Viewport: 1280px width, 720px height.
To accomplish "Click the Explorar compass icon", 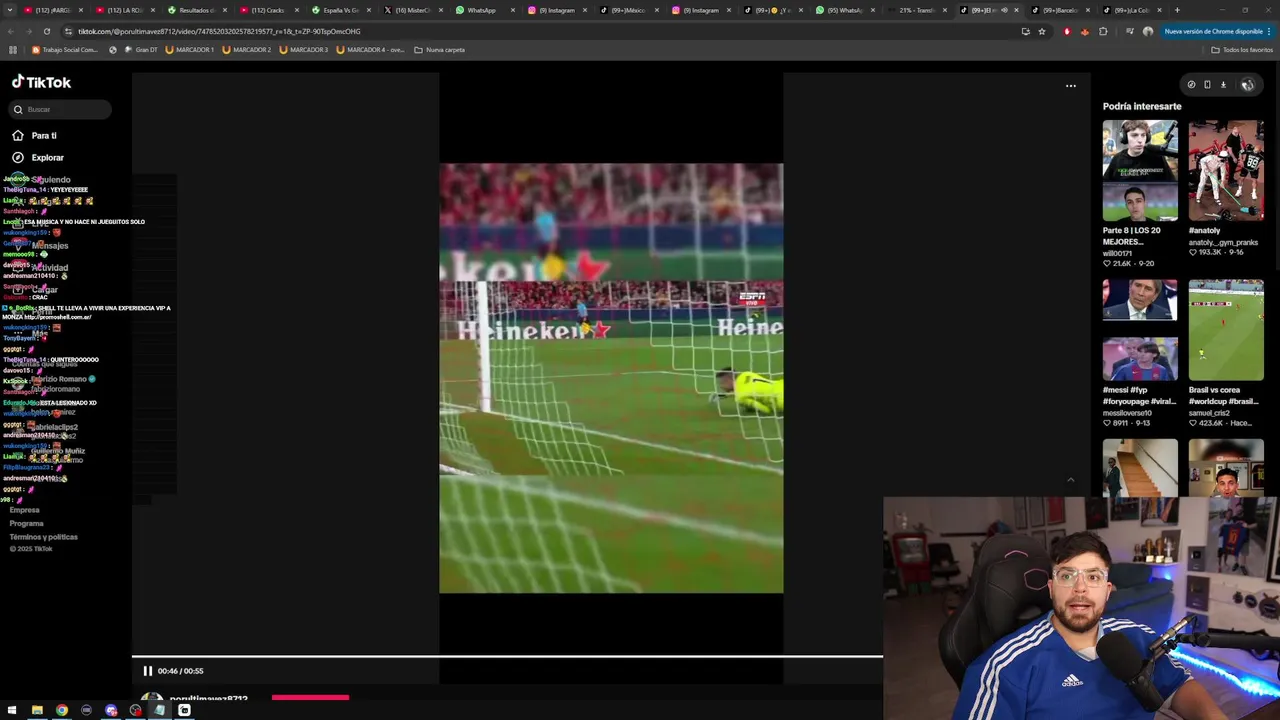I will 18,157.
